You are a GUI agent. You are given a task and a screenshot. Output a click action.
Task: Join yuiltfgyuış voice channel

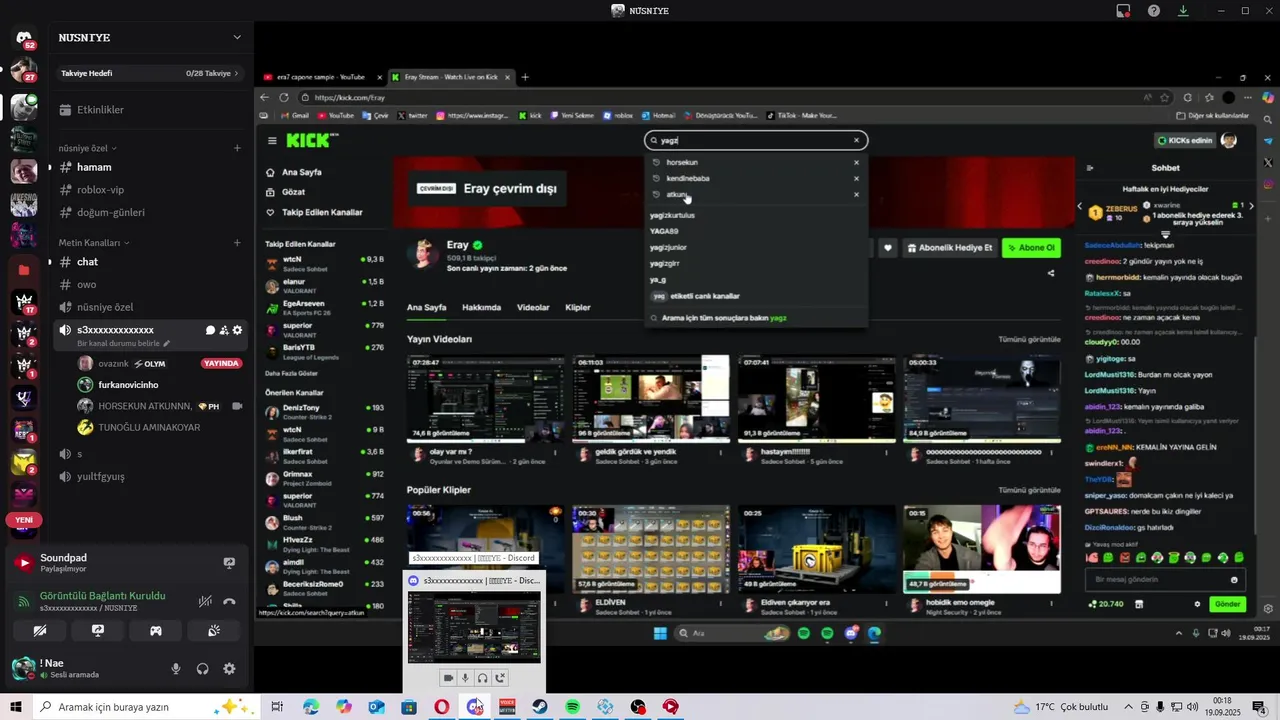point(148,477)
